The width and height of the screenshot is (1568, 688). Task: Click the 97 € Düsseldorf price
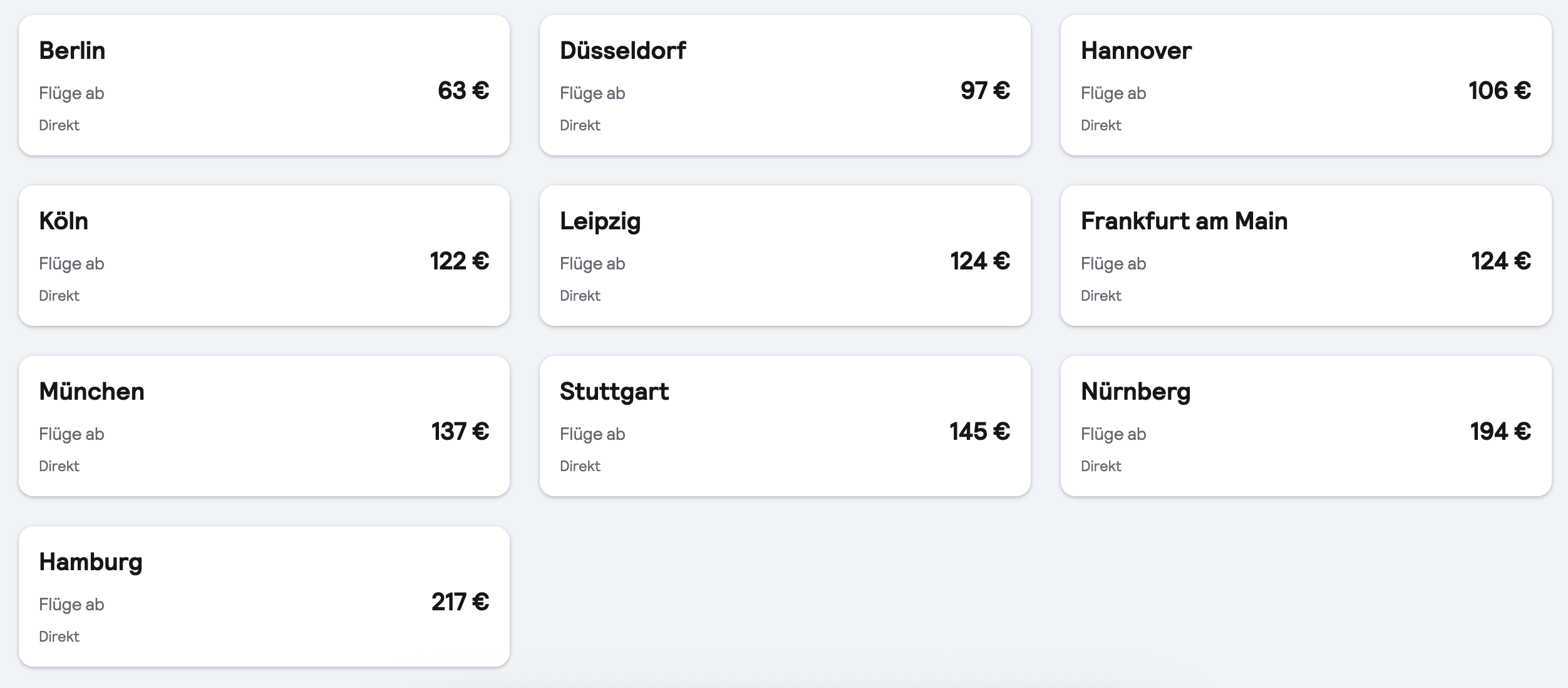985,91
